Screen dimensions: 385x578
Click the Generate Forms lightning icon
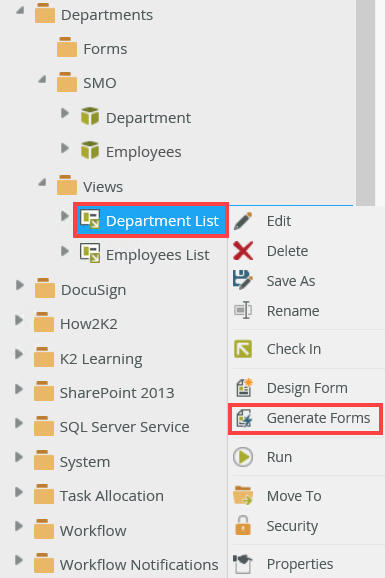point(244,418)
